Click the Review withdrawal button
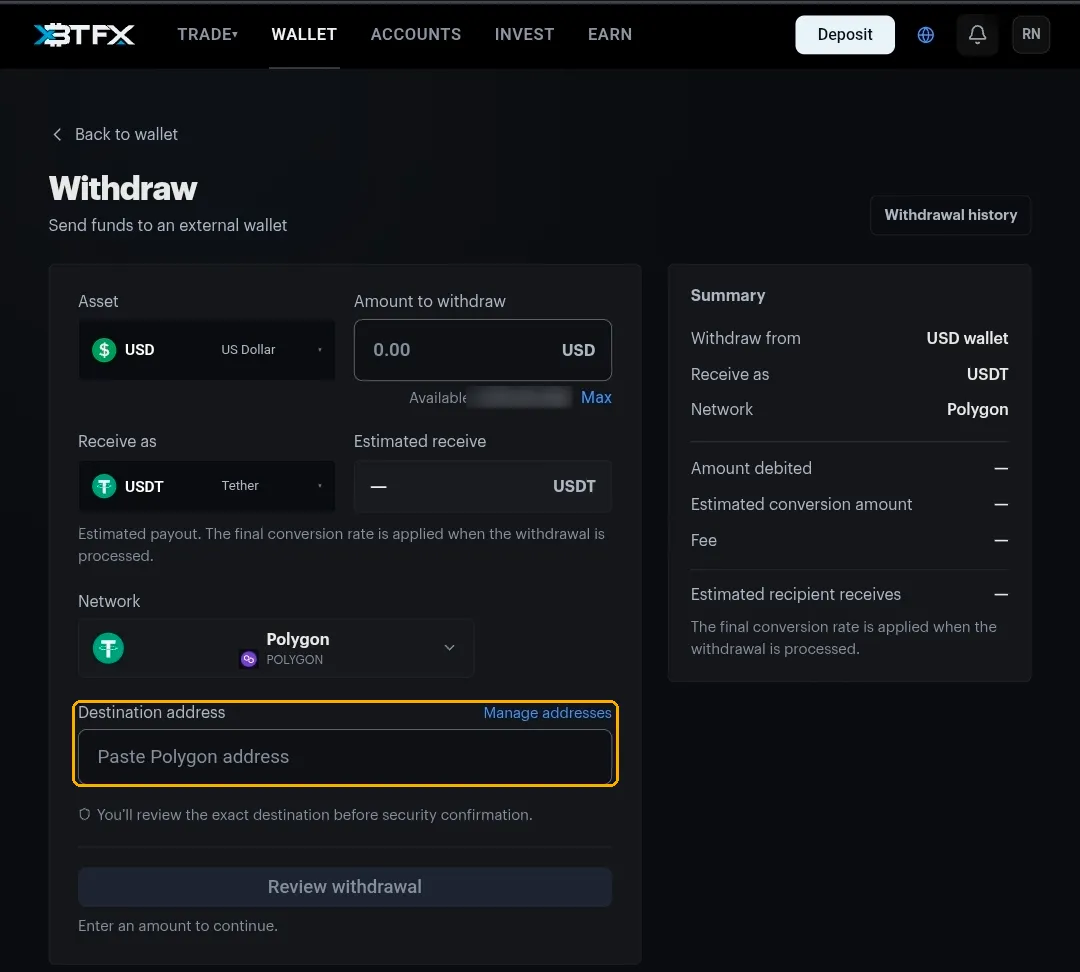Image resolution: width=1080 pixels, height=972 pixels. click(x=344, y=887)
